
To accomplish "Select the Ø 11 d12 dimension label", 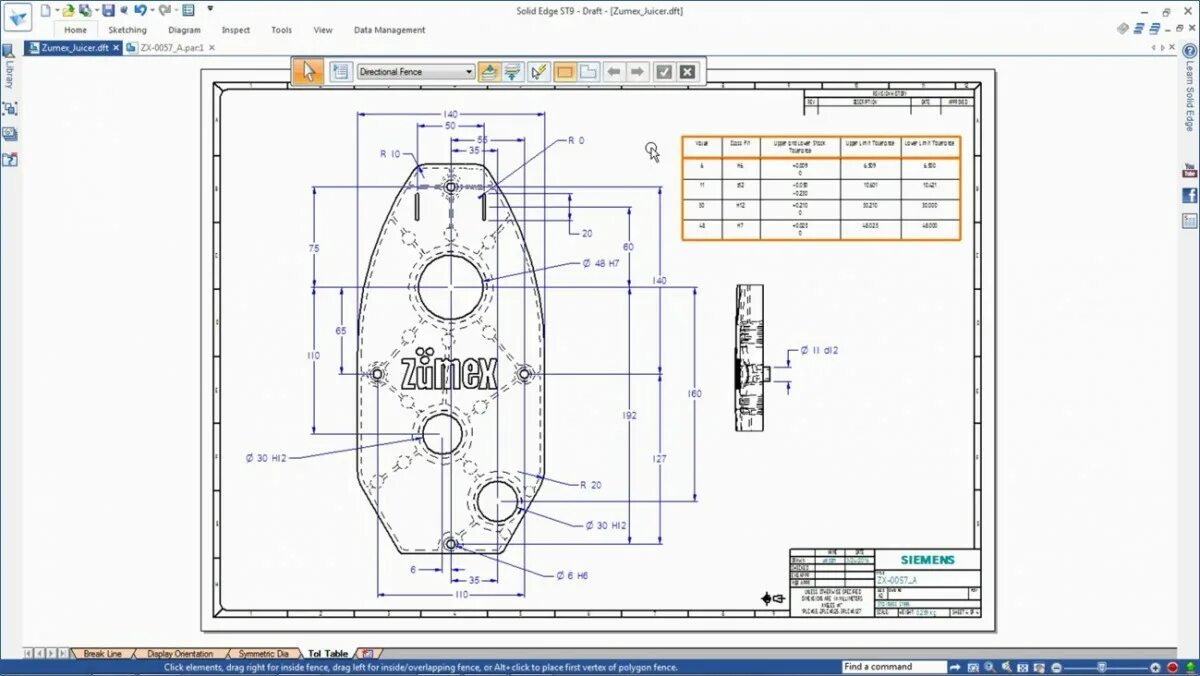I will click(x=819, y=351).
